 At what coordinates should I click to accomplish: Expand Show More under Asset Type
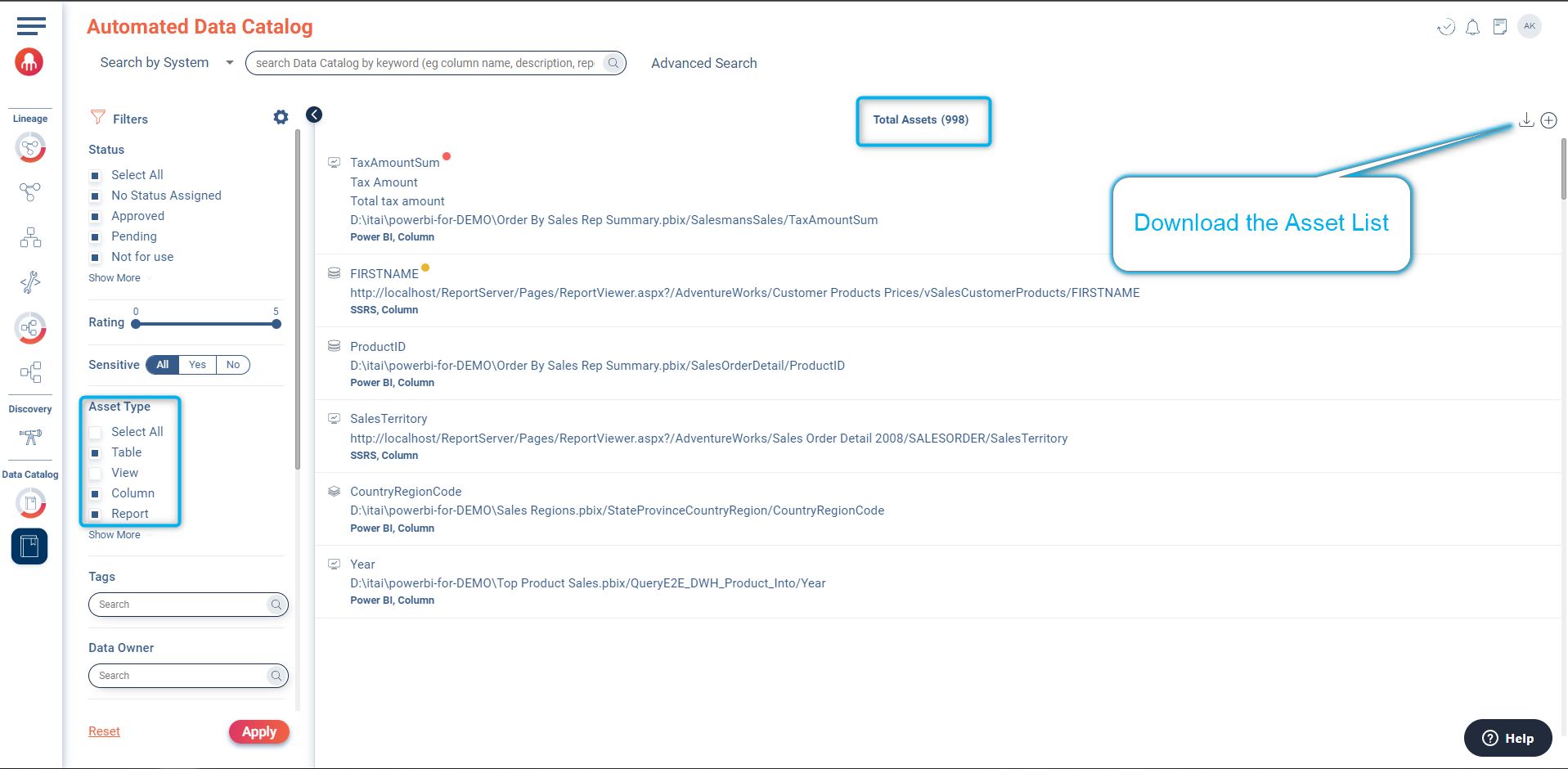115,535
